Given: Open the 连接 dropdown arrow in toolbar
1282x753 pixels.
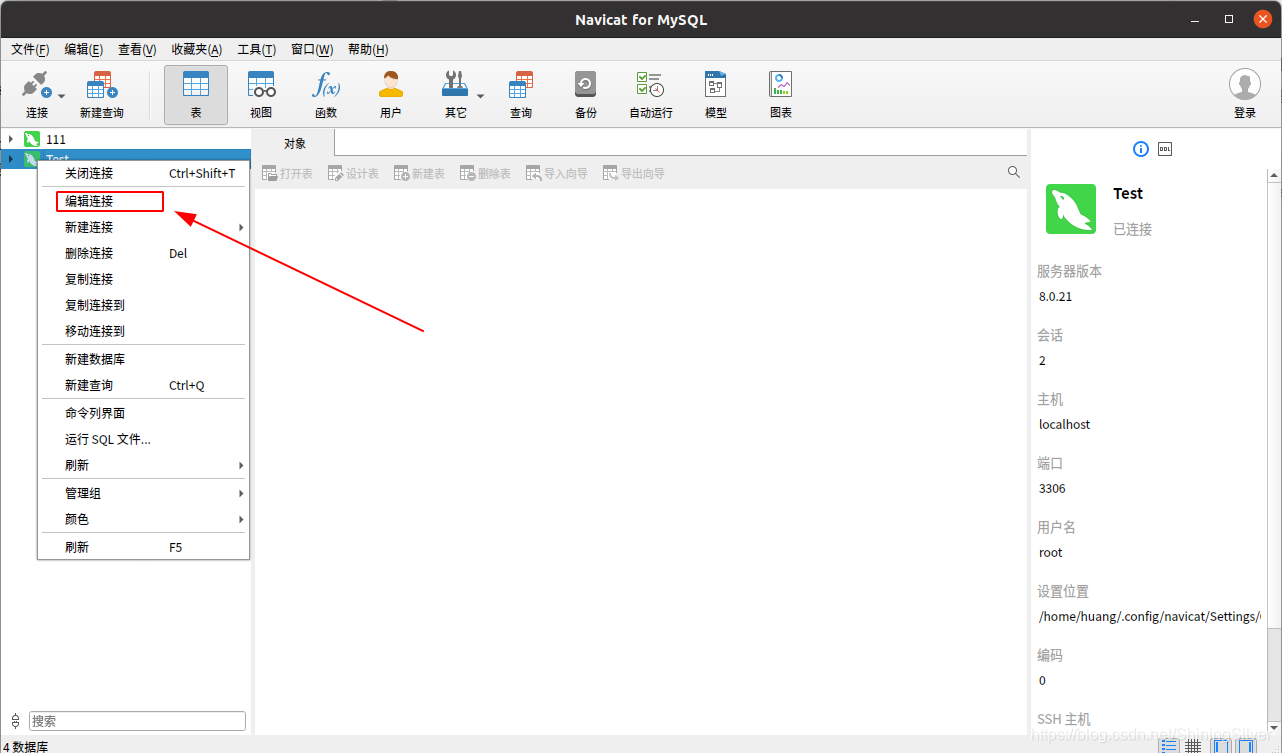Looking at the screenshot, I should coord(62,96).
